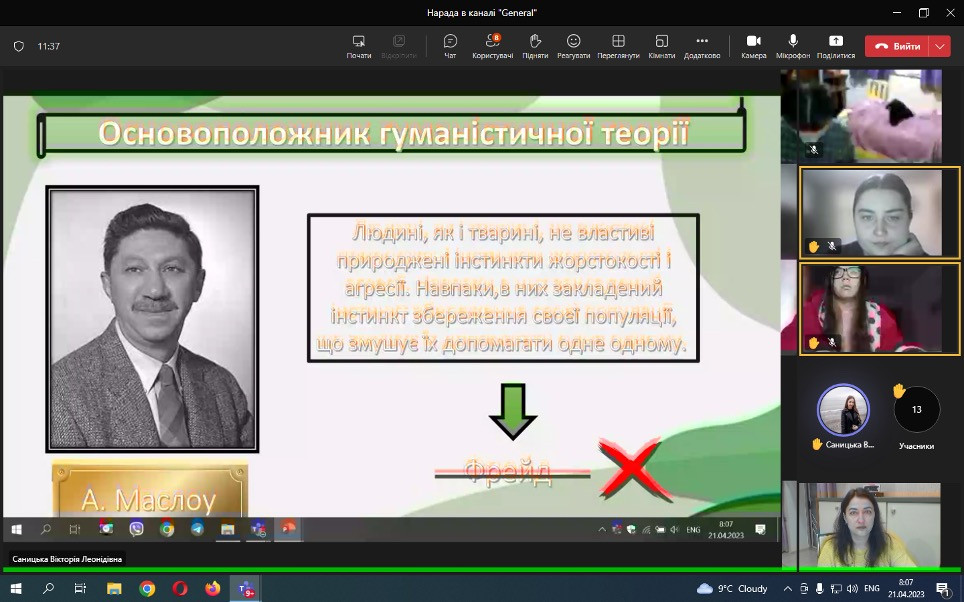The height and width of the screenshot is (602, 964).
Task: Click Поділитися to share your screen
Action: [835, 46]
